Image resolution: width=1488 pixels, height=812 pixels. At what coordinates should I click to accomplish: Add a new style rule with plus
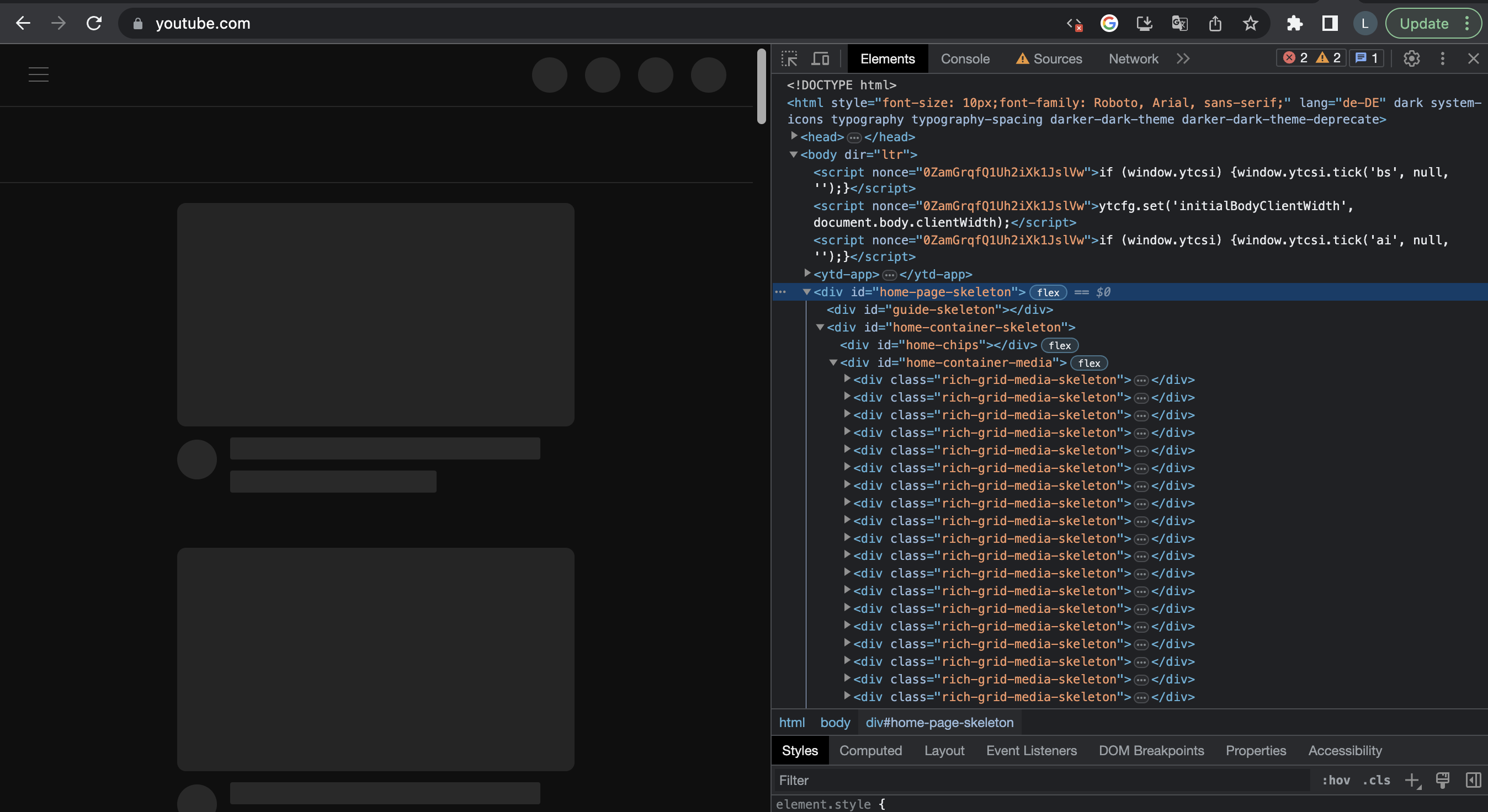pos(1412,780)
